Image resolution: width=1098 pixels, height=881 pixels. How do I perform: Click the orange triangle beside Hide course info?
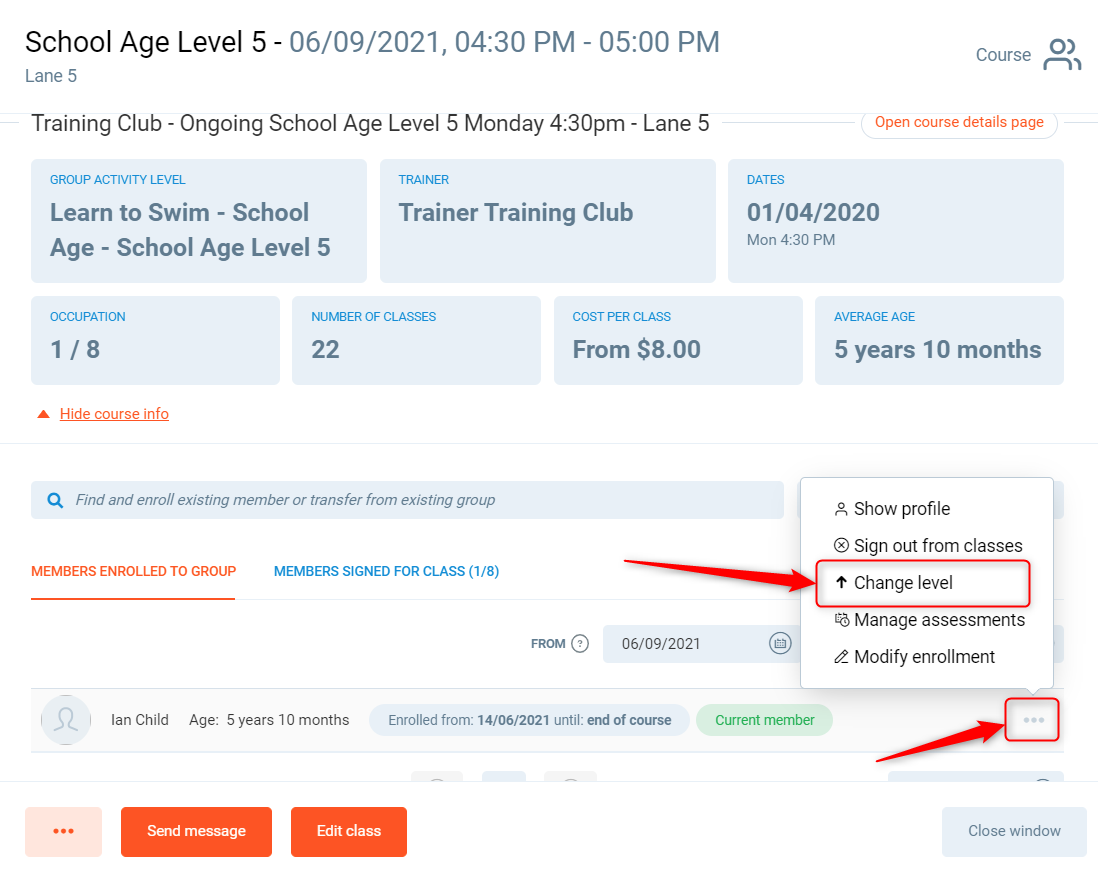43,414
